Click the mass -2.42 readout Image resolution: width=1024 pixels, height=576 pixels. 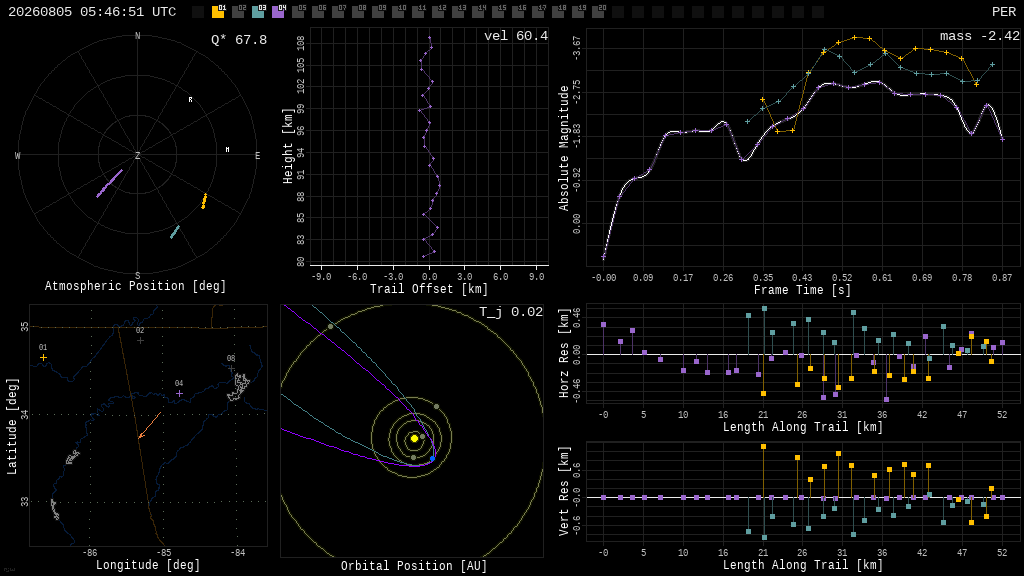(979, 36)
